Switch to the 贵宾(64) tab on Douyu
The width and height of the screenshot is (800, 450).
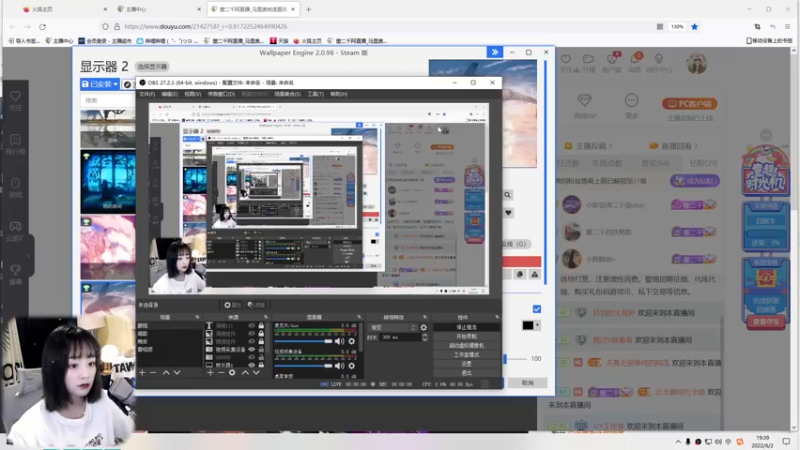[x=656, y=163]
